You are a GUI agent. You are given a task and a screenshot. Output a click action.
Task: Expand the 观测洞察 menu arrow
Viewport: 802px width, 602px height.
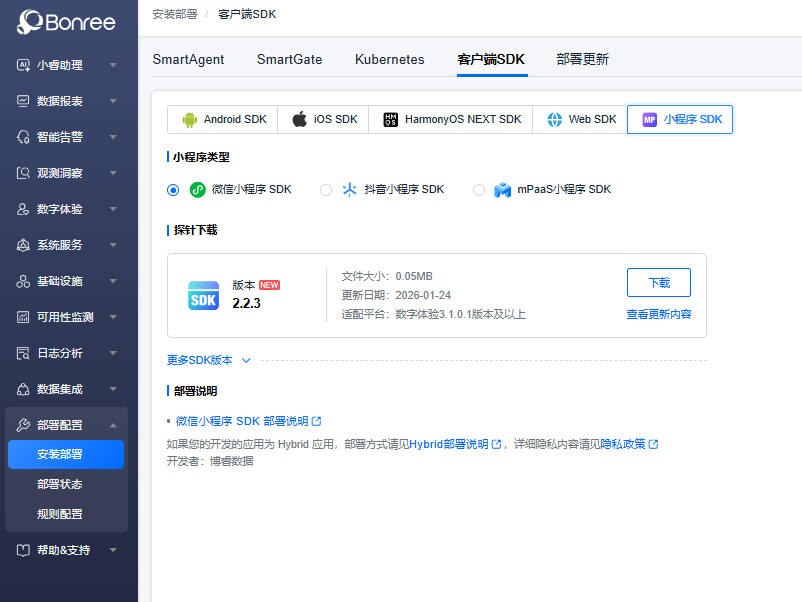[113, 173]
